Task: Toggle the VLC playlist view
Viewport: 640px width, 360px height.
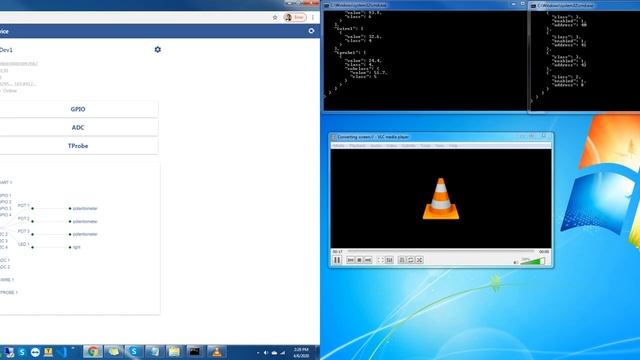Action: [x=402, y=260]
